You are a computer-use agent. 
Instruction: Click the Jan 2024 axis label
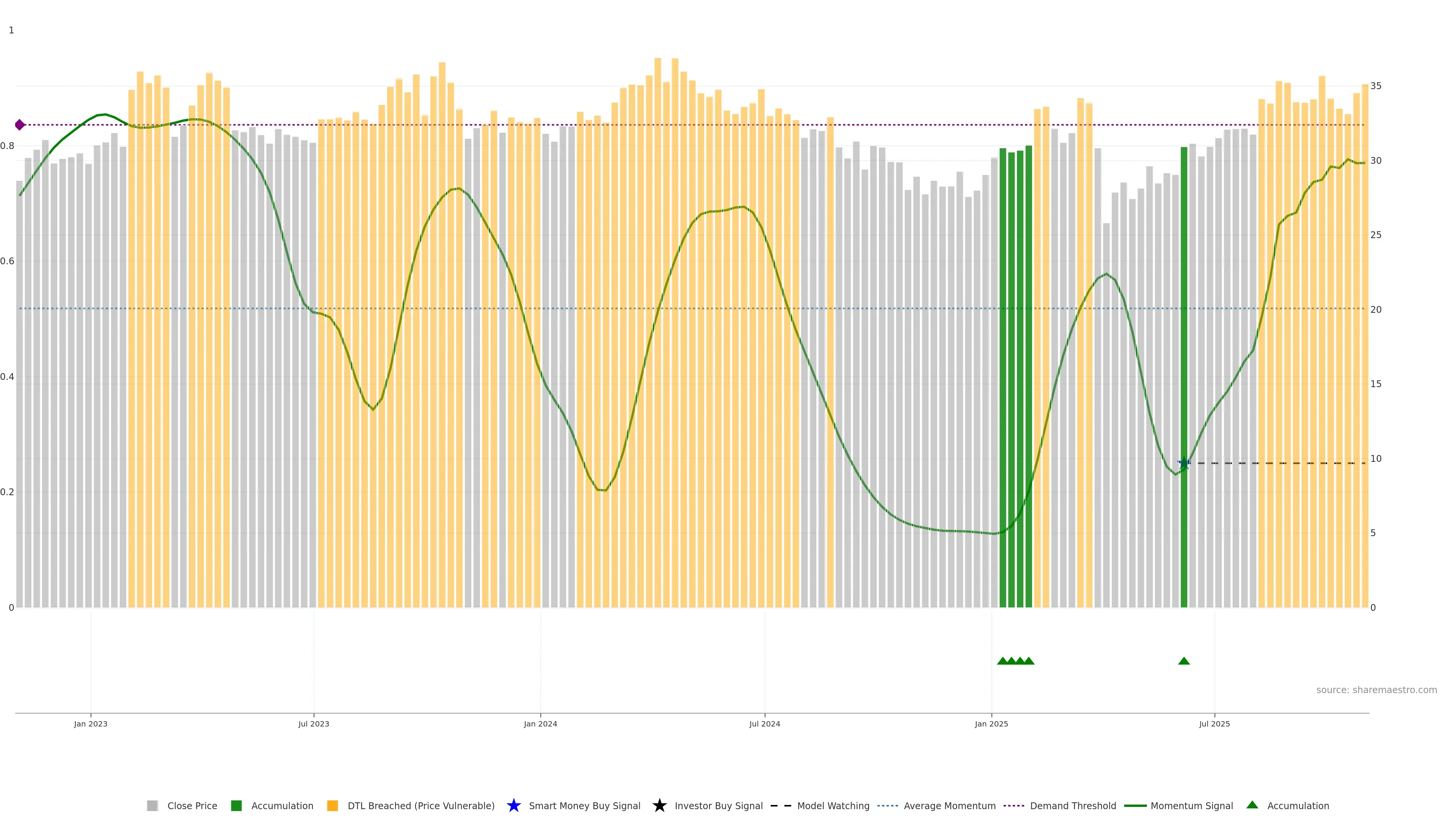[540, 723]
